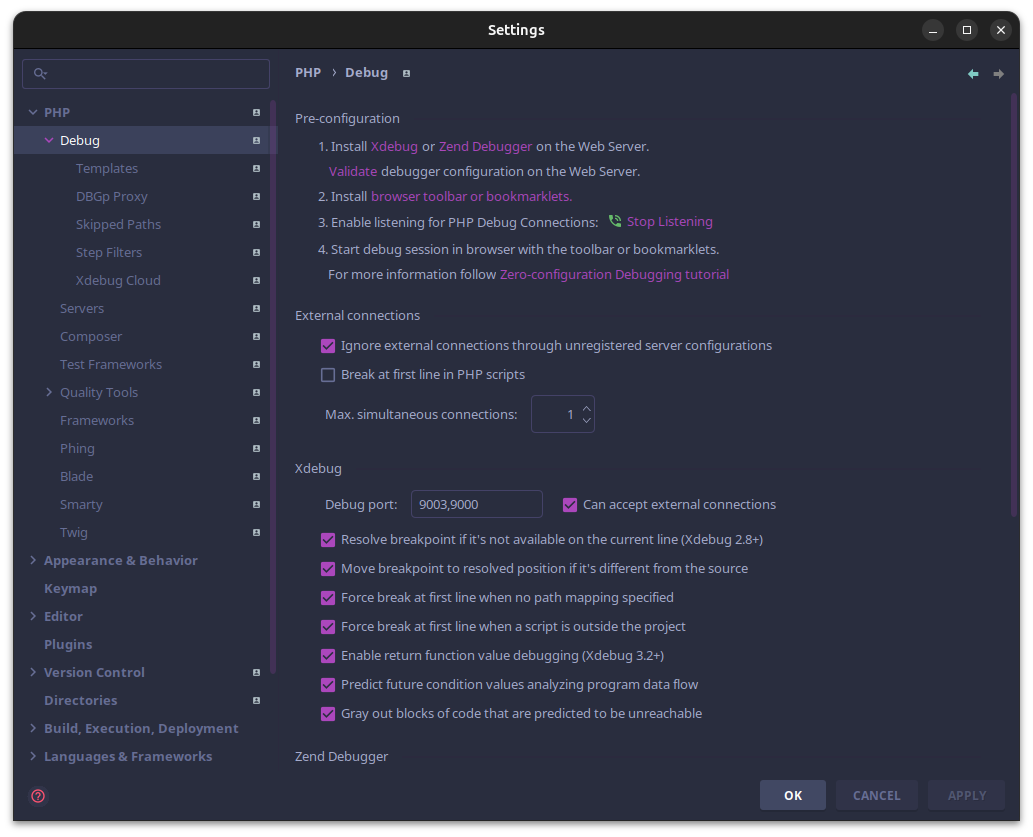Expand the Quality Tools node
1033x837 pixels.
tap(49, 392)
